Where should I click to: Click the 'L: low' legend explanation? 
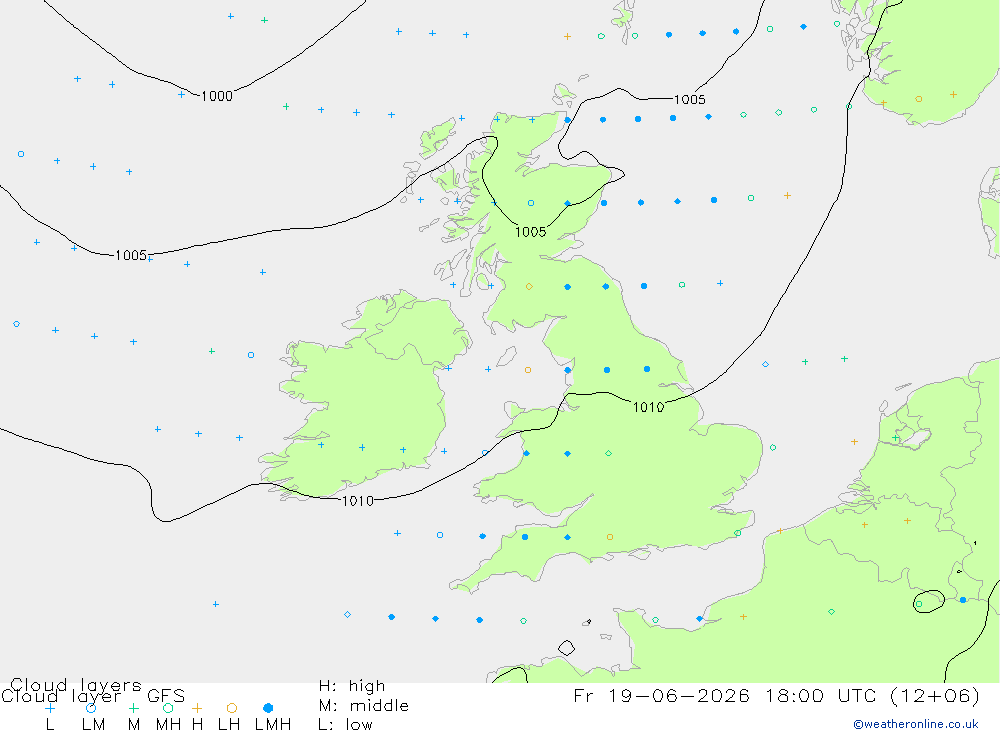click(x=345, y=725)
